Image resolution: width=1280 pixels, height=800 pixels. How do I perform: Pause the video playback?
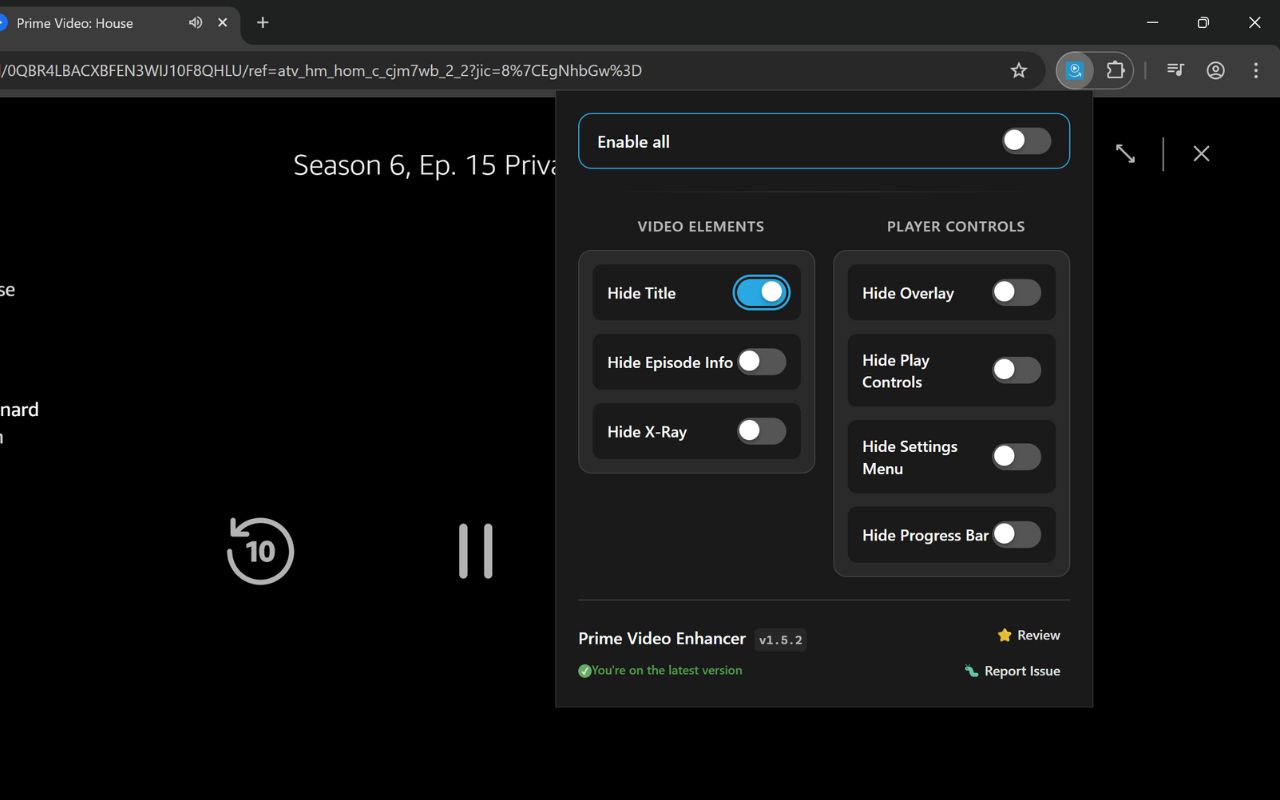tap(476, 551)
